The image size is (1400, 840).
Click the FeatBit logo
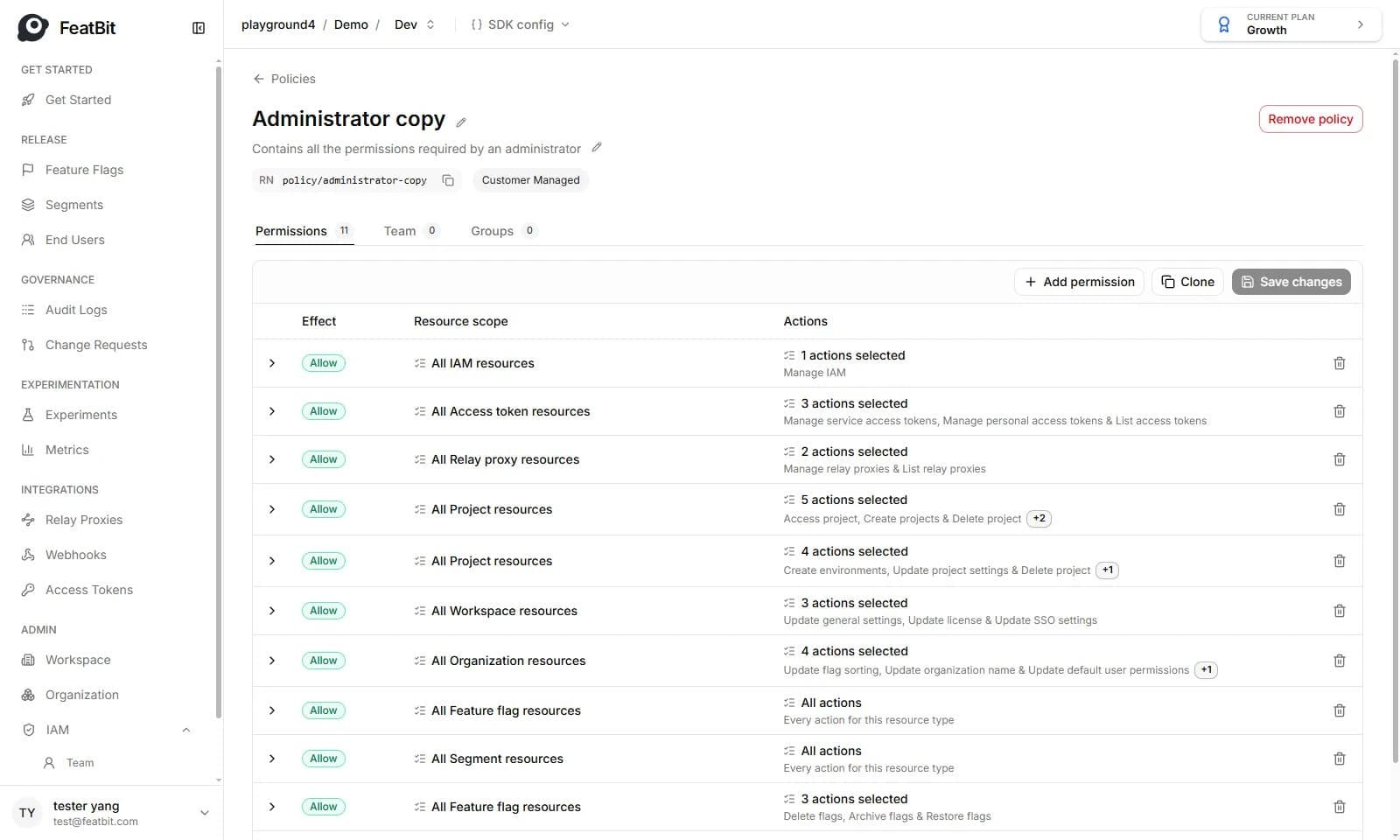(x=66, y=28)
